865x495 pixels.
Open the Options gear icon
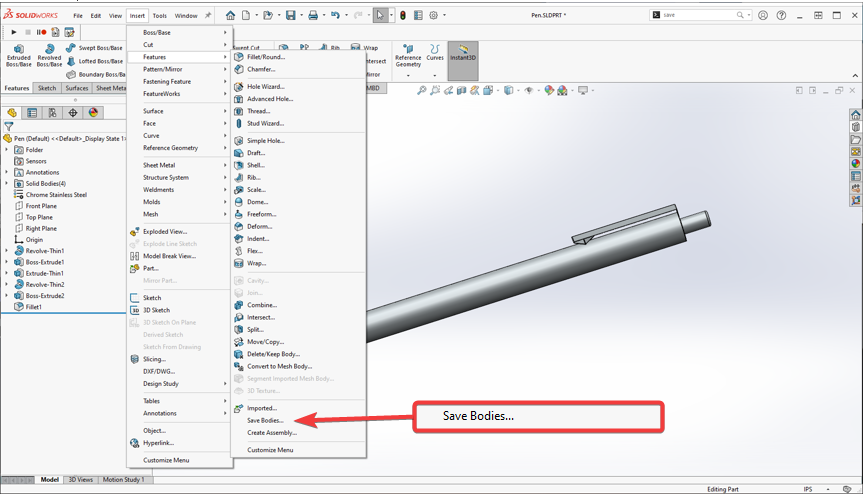click(434, 15)
